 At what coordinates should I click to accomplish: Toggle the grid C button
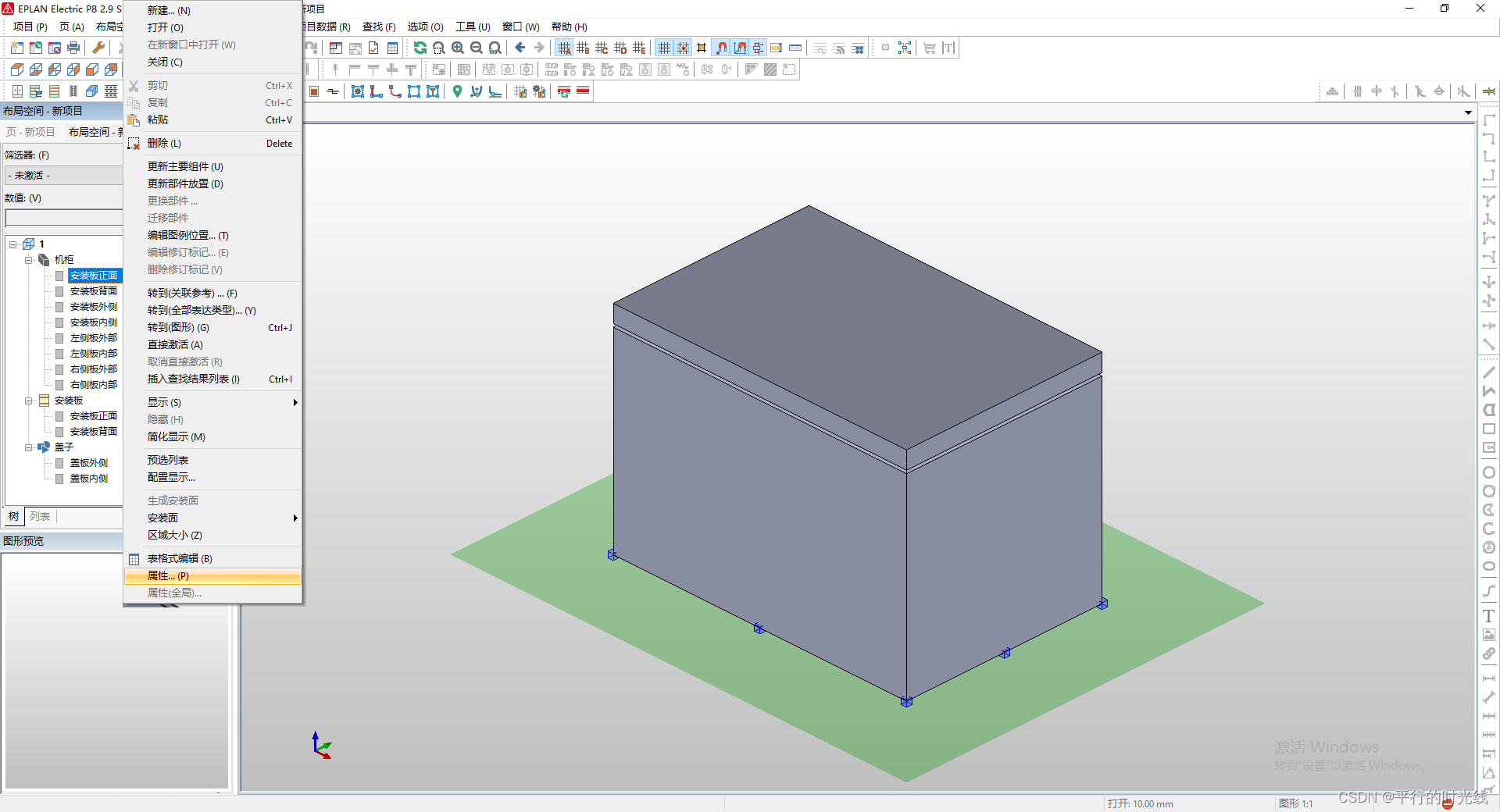(602, 48)
